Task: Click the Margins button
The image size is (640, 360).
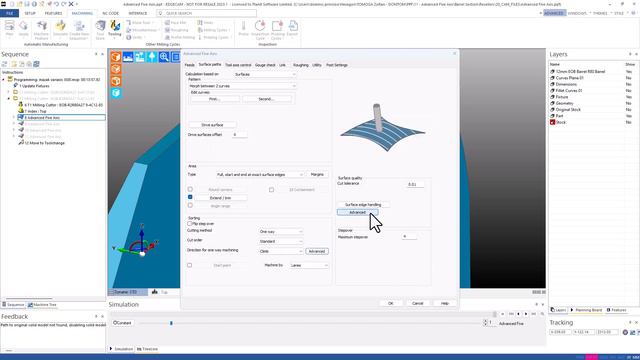Action: point(317,174)
